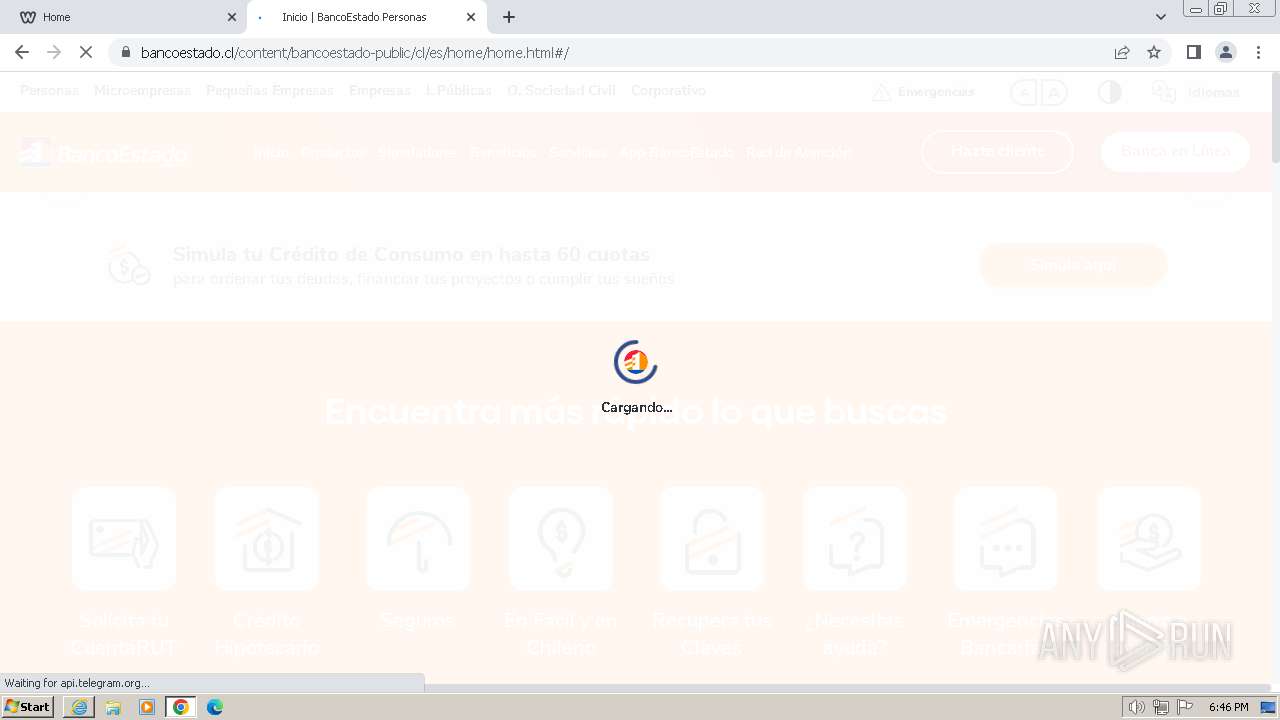Open the lightbulb card icon
Image resolution: width=1280 pixels, height=720 pixels.
pos(561,538)
